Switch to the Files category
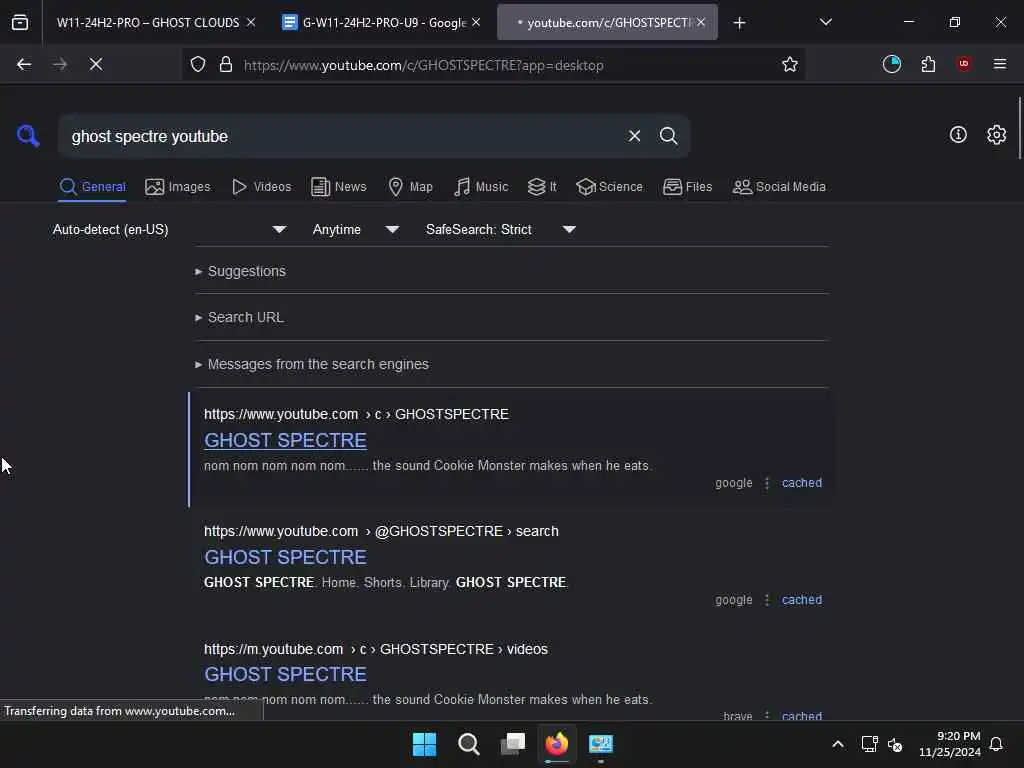Image resolution: width=1024 pixels, height=768 pixels. [688, 187]
